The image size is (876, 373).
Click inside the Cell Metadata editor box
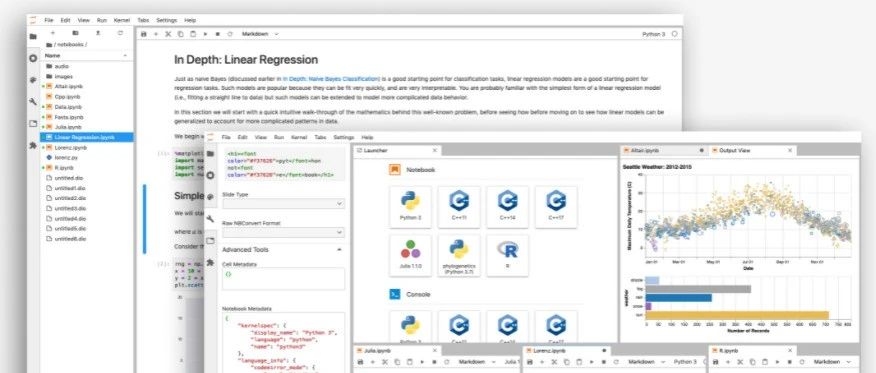tap(283, 279)
